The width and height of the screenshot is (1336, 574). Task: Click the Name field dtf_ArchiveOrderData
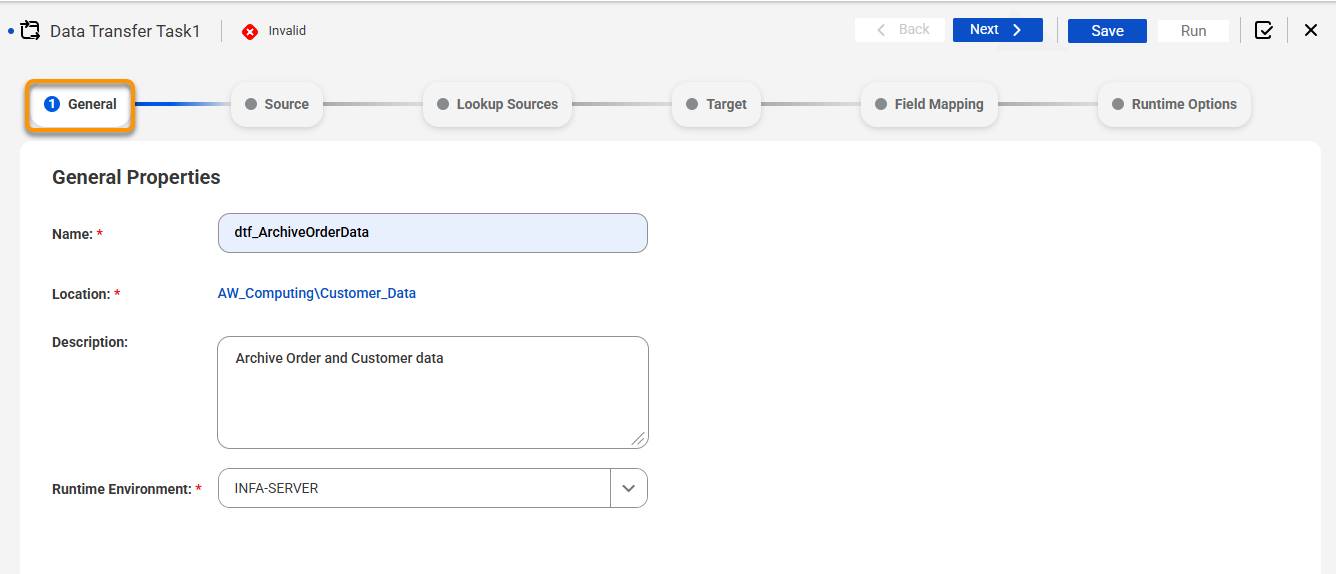tap(433, 233)
